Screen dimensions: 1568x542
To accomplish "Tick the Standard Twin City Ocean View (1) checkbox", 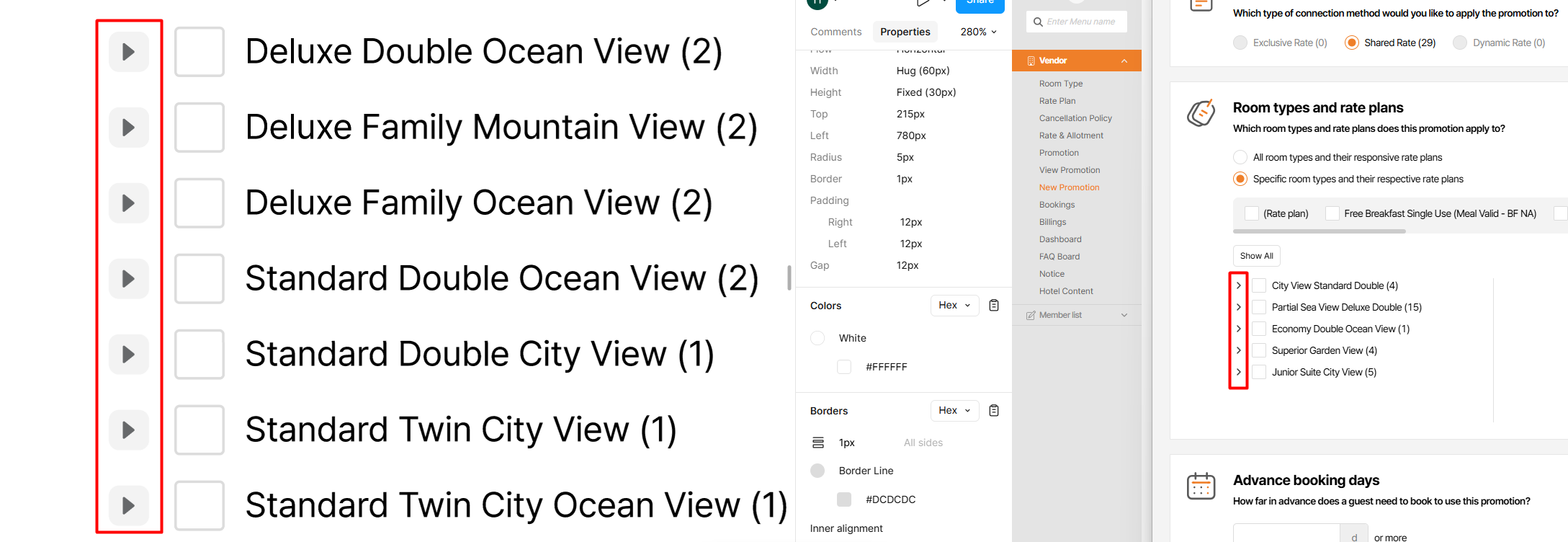I will (x=200, y=506).
